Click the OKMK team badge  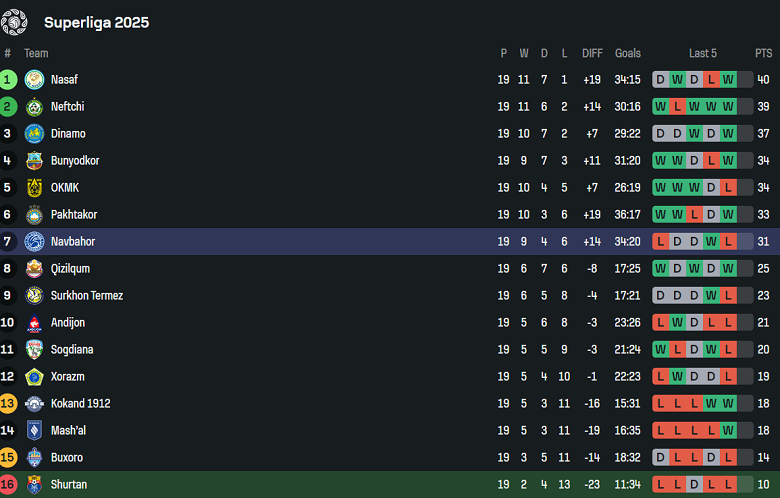pos(35,188)
